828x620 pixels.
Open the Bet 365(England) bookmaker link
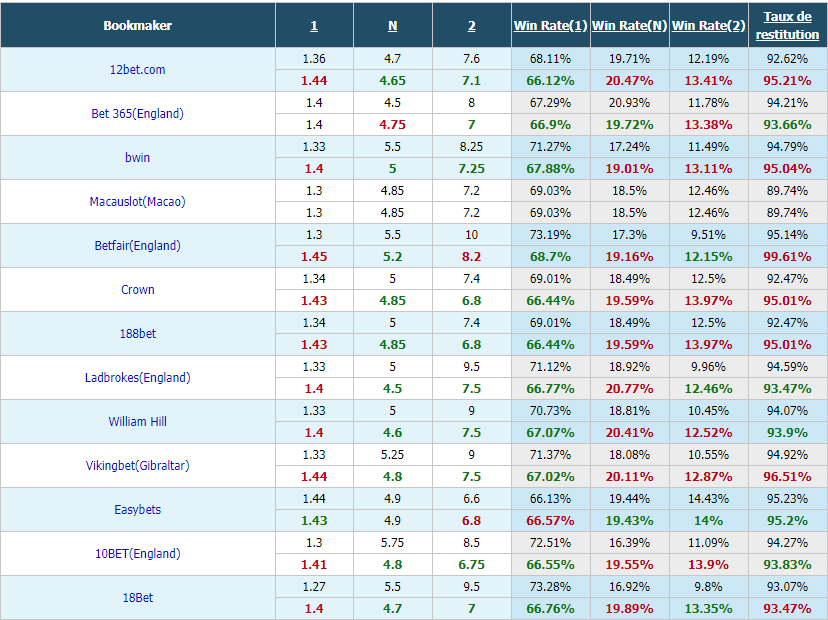pos(137,114)
